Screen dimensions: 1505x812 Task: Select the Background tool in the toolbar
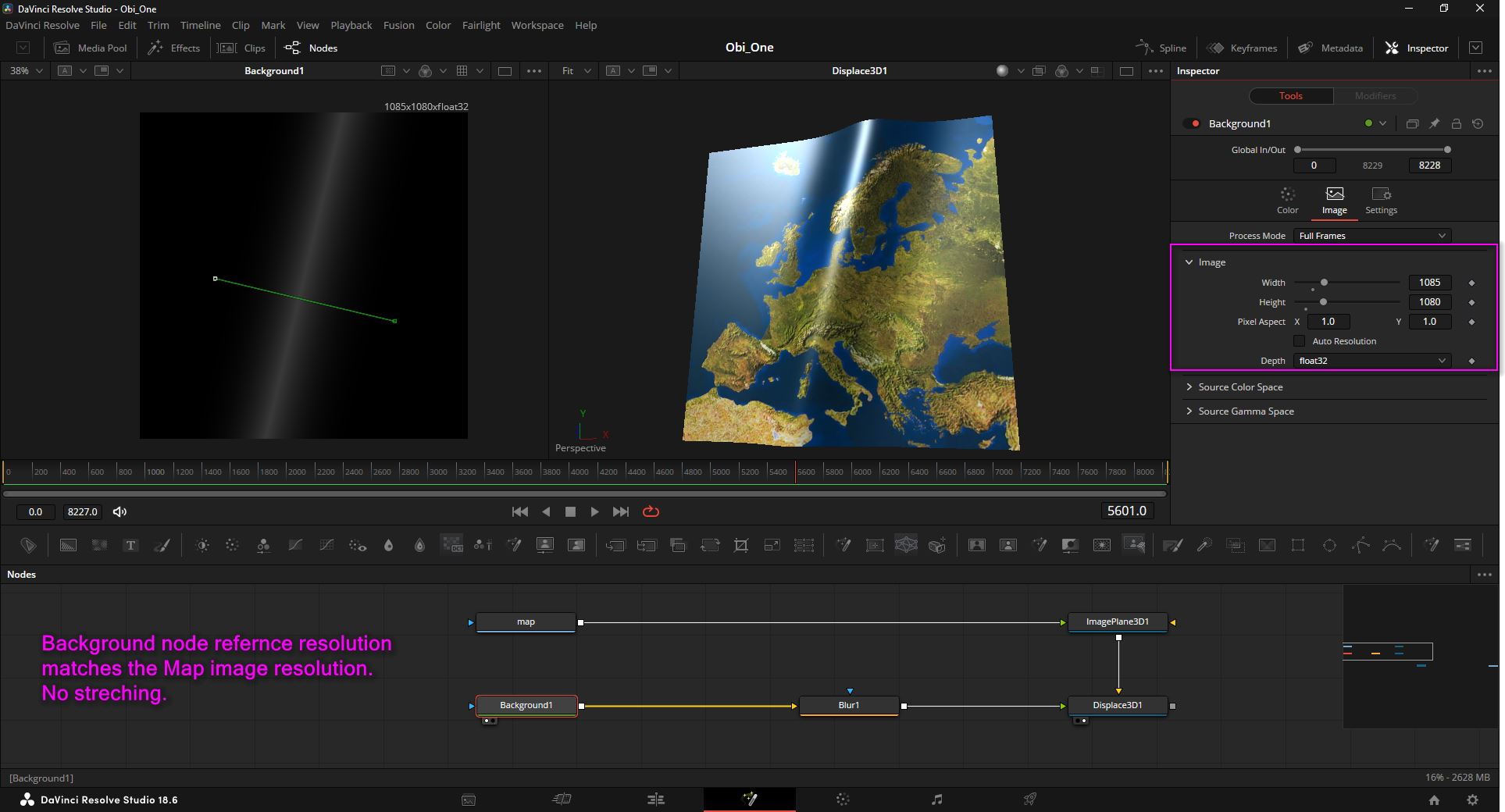pos(68,545)
